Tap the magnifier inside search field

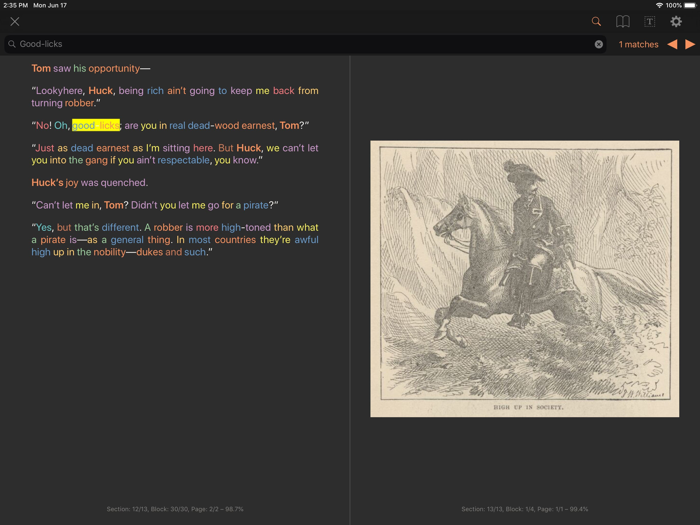pyautogui.click(x=12, y=44)
